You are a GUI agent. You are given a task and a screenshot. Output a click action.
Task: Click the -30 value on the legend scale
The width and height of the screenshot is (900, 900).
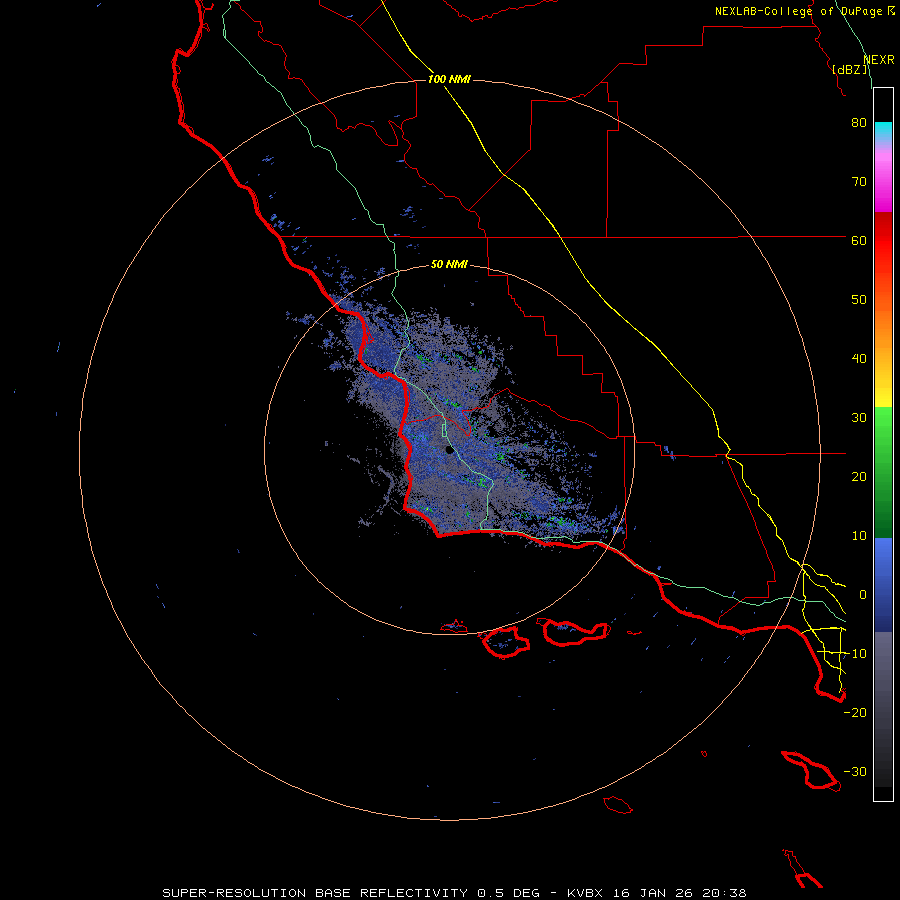[855, 771]
